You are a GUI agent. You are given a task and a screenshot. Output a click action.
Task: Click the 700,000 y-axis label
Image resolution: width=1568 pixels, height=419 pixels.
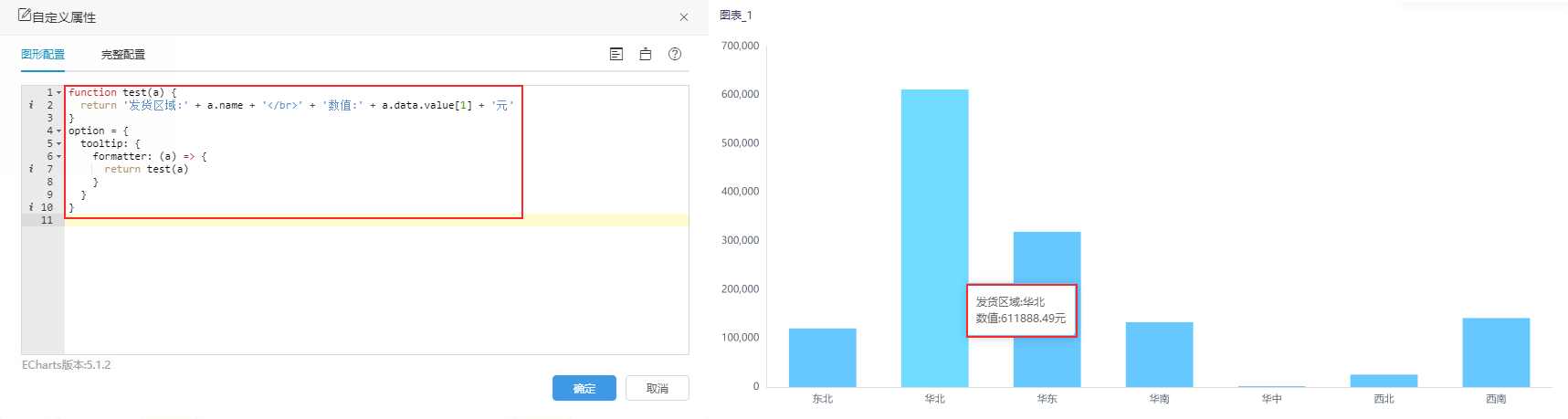[x=740, y=46]
